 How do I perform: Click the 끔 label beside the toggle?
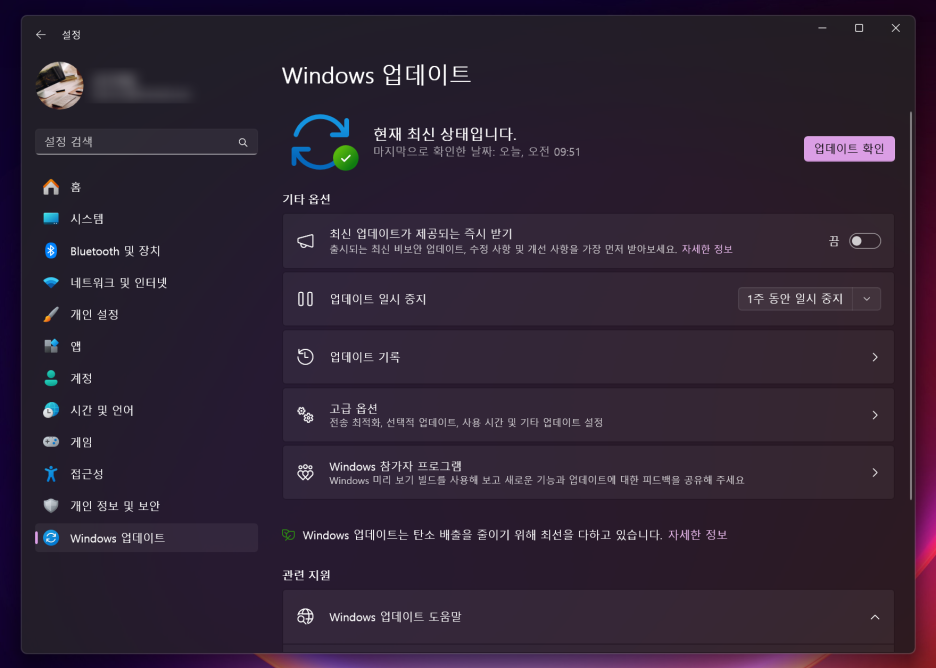tap(834, 241)
